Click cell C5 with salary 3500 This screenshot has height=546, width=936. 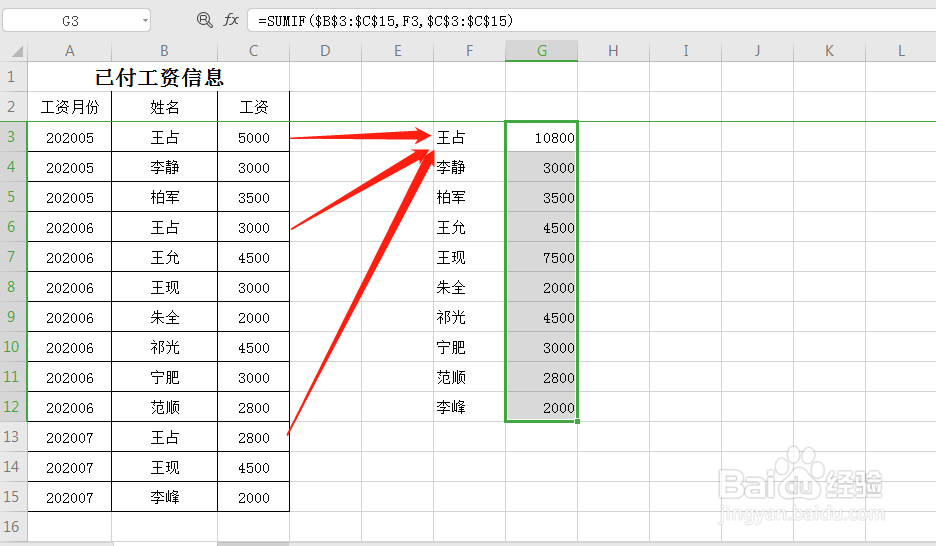(x=254, y=197)
